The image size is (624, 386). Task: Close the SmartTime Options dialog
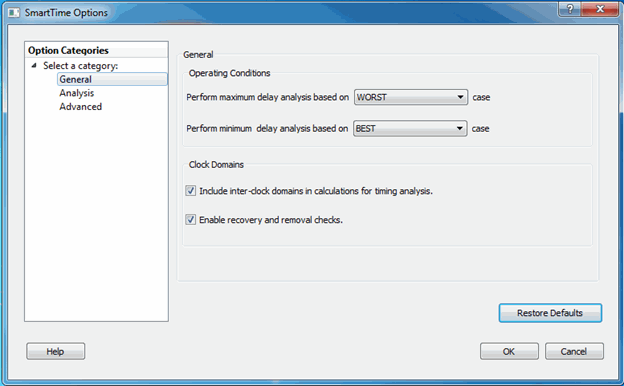[x=600, y=9]
